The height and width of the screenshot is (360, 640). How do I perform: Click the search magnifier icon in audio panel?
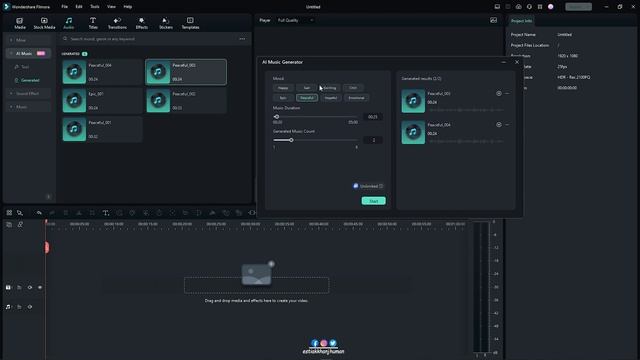click(x=65, y=39)
